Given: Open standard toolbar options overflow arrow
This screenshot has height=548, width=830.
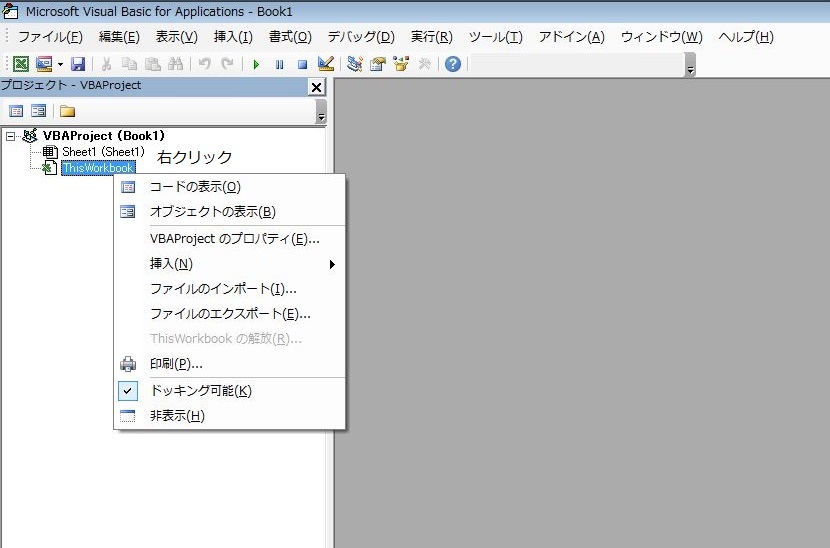Looking at the screenshot, I should (x=690, y=65).
